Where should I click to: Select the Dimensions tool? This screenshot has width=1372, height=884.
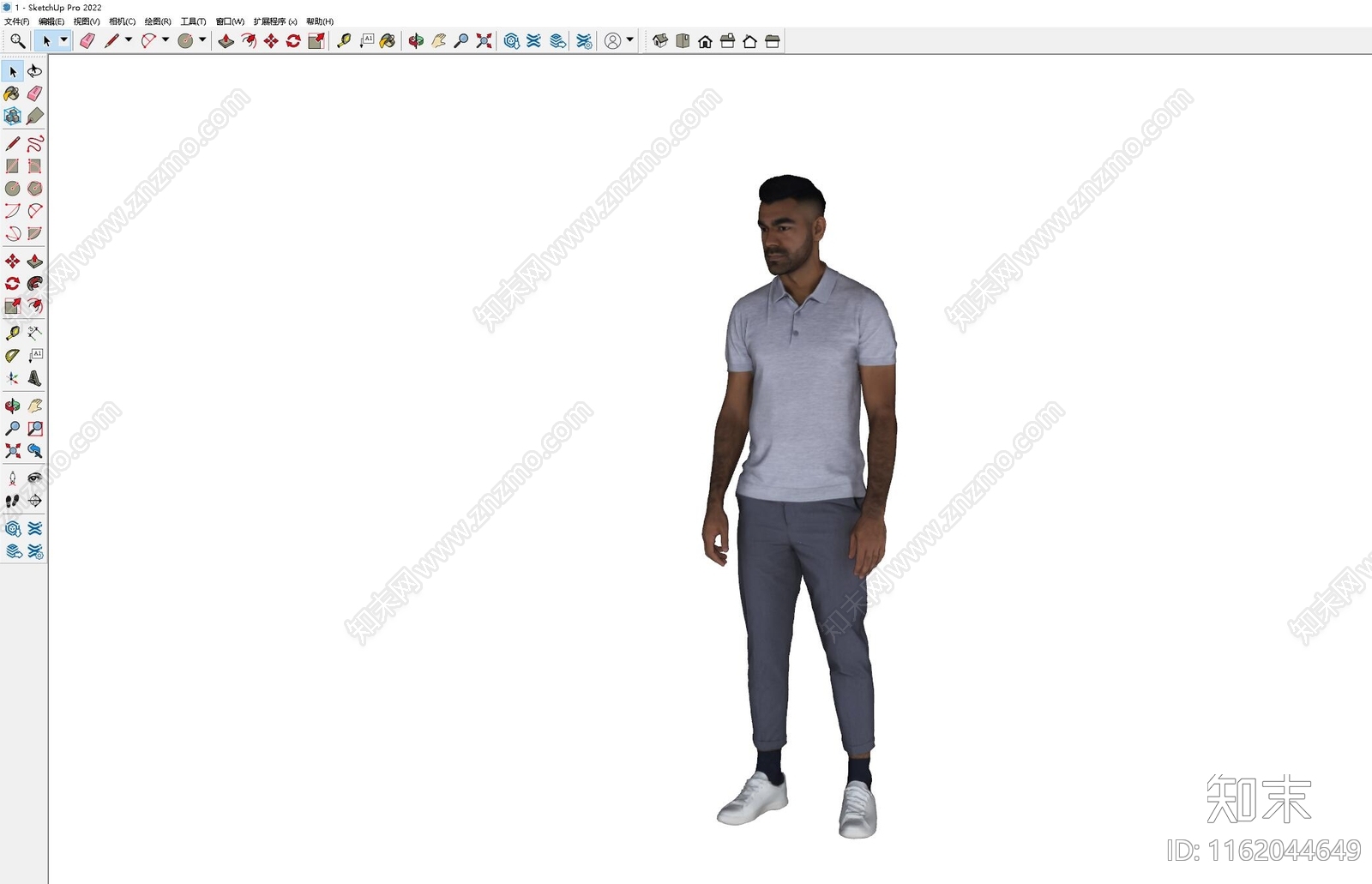[35, 333]
